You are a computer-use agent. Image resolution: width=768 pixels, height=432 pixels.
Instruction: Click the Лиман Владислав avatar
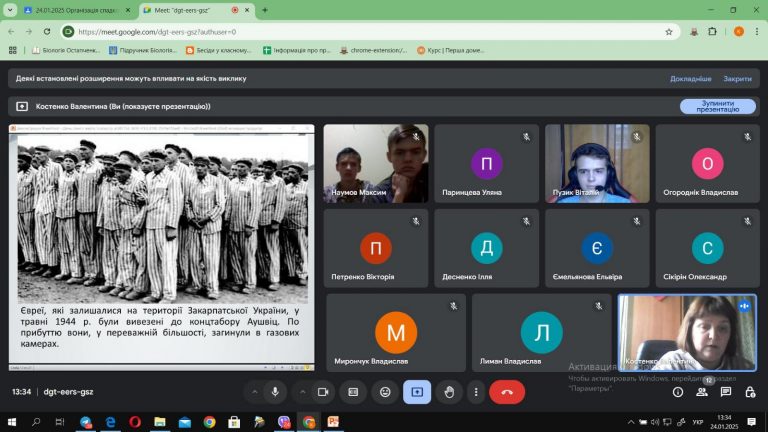(x=541, y=333)
